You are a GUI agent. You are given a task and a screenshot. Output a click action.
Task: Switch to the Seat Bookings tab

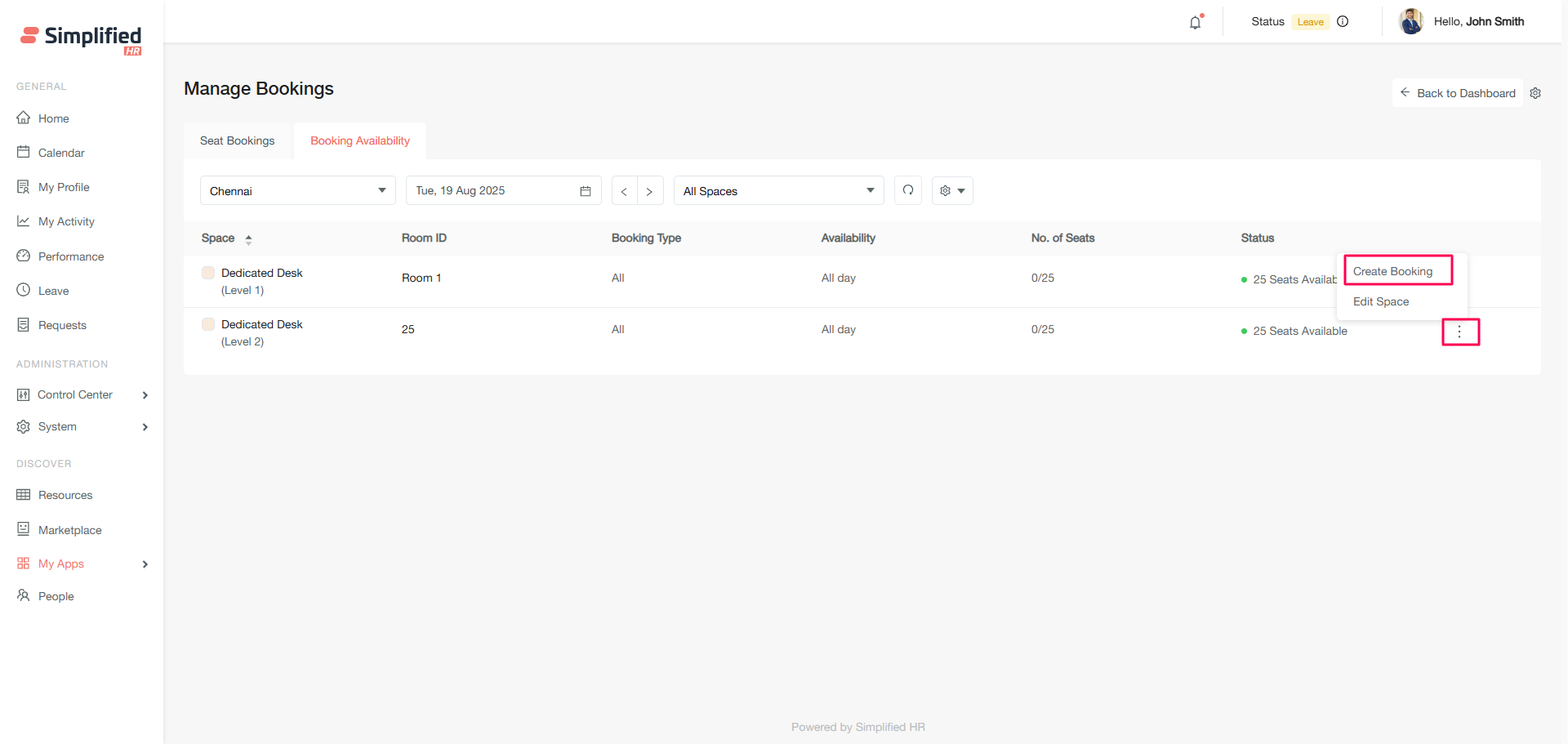click(x=238, y=140)
